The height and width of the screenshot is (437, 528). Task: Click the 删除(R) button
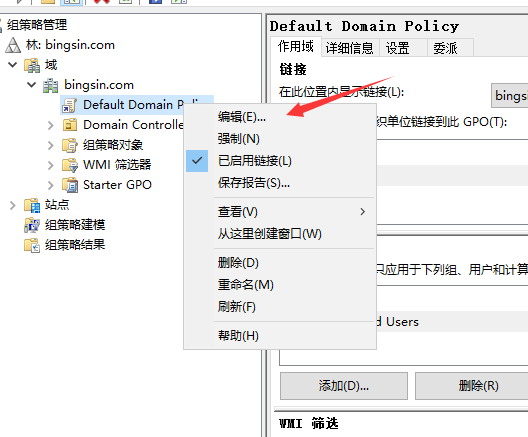click(x=478, y=386)
